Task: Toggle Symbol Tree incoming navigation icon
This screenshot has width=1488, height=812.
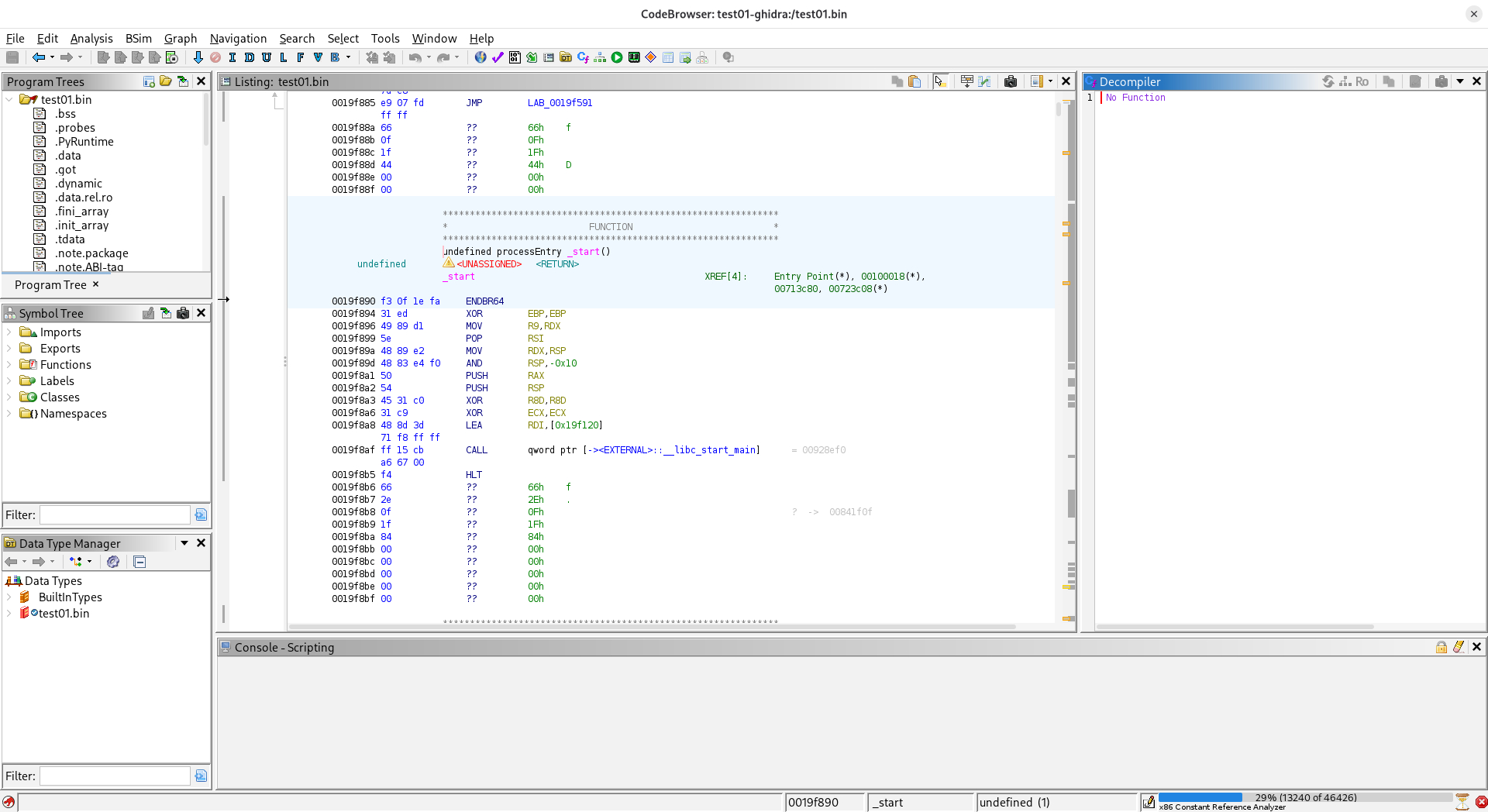Action: [165, 313]
